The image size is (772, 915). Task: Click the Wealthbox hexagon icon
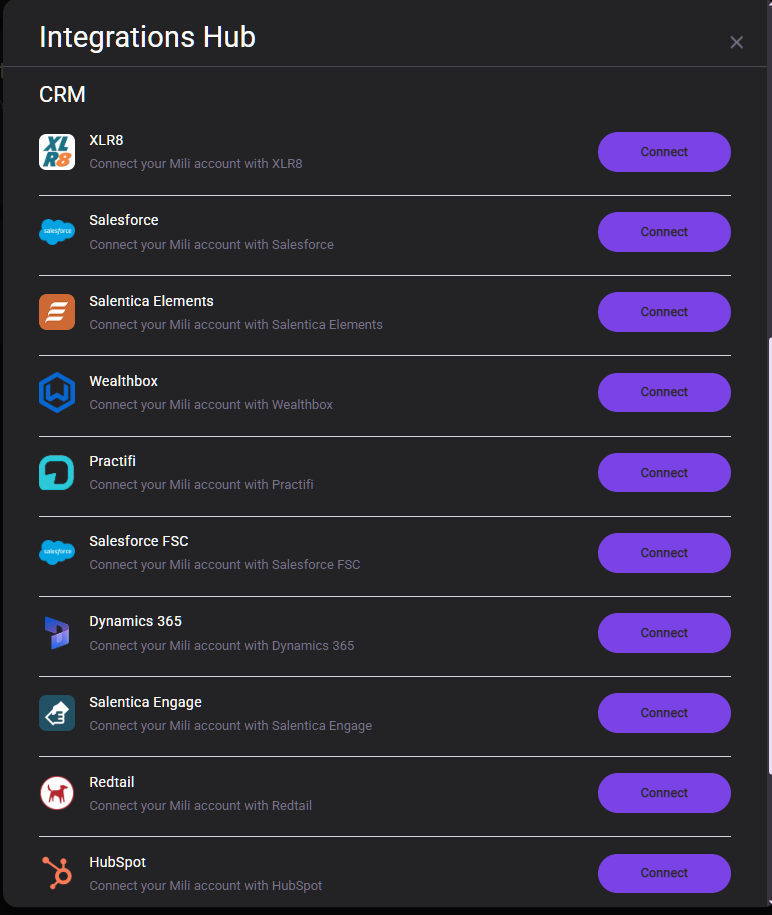[57, 392]
